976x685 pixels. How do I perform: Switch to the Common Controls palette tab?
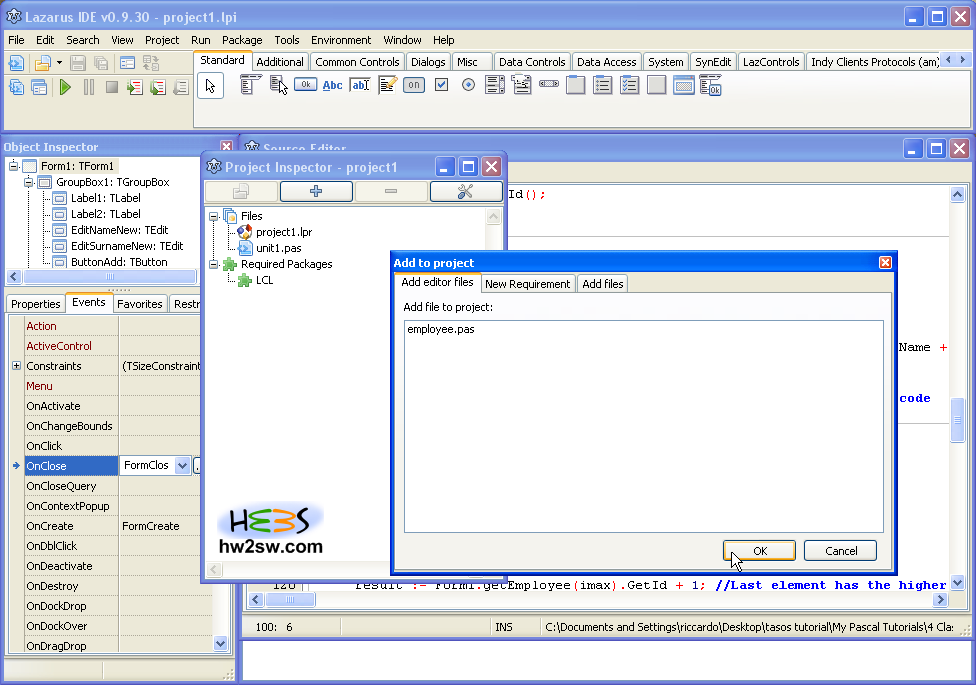[x=357, y=62]
